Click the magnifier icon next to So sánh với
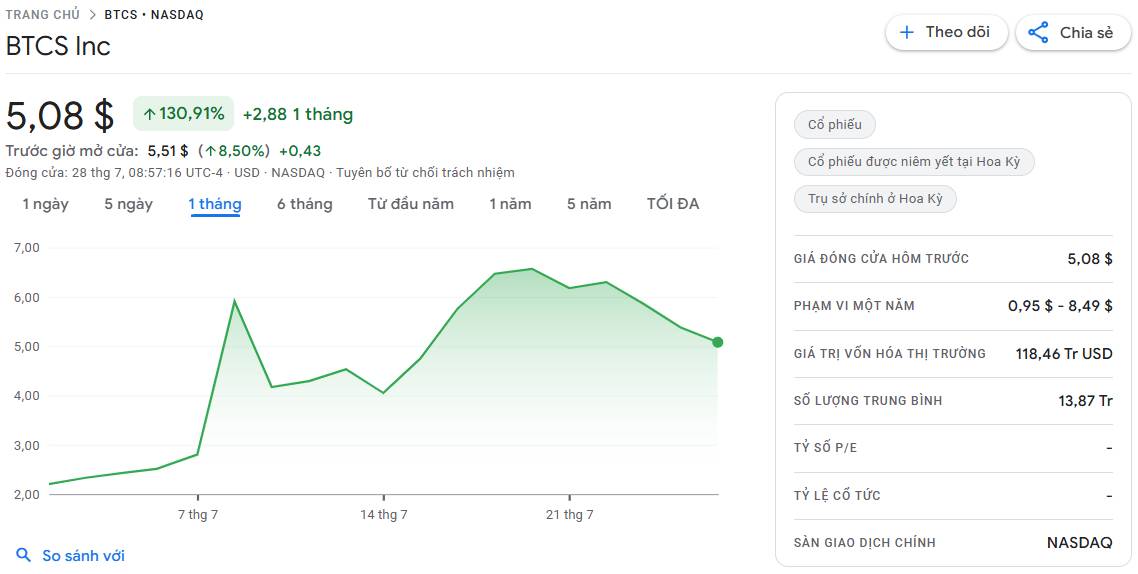This screenshot has width=1138, height=574. pyautogui.click(x=24, y=555)
